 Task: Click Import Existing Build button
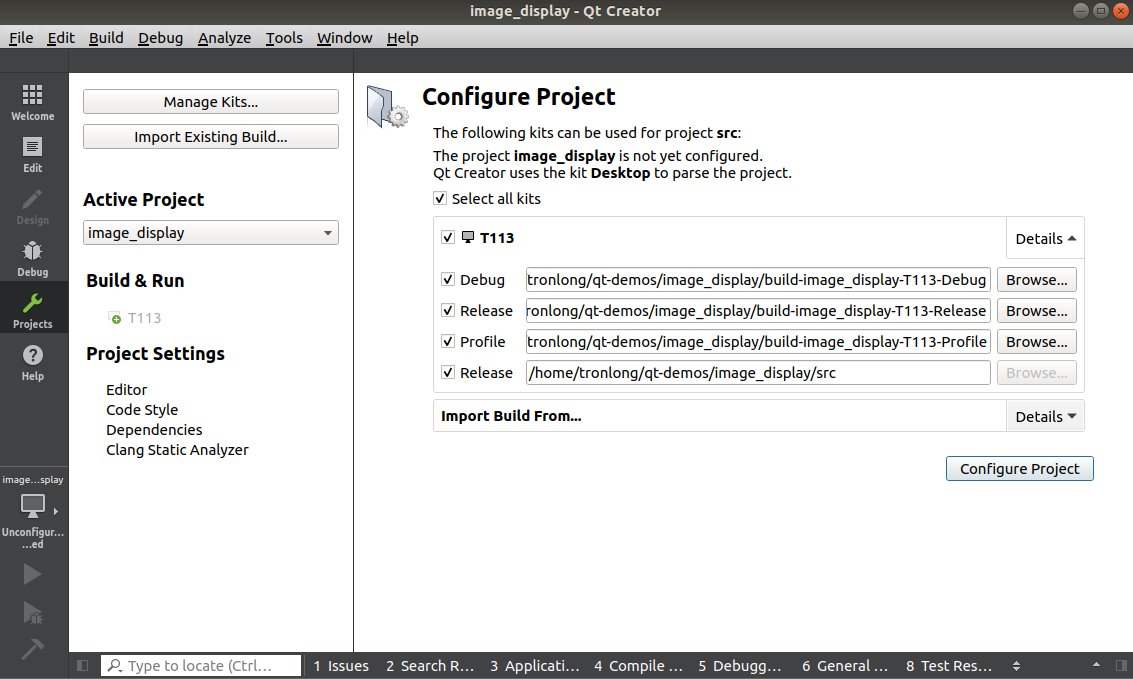210,137
